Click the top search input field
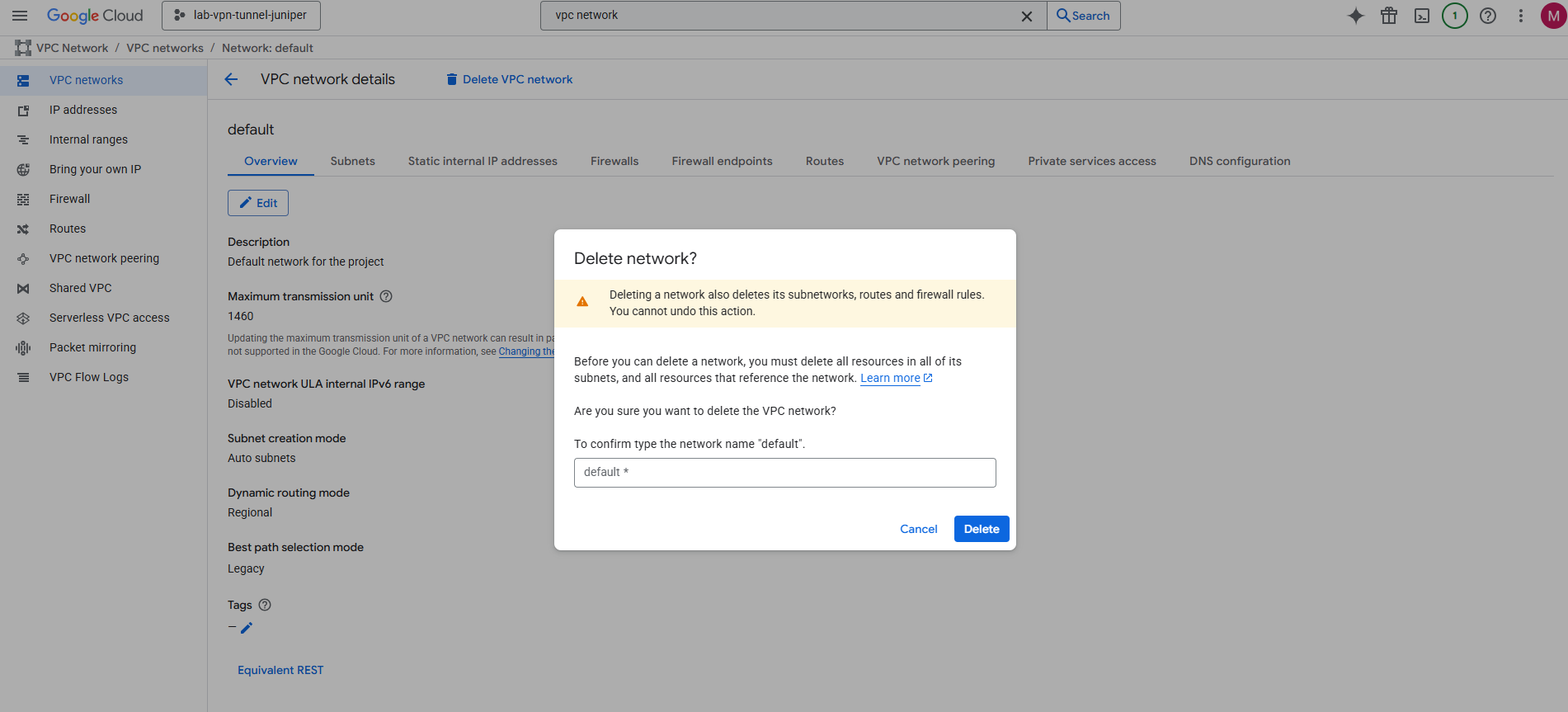Screen dimensions: 1568x712 tap(779, 16)
